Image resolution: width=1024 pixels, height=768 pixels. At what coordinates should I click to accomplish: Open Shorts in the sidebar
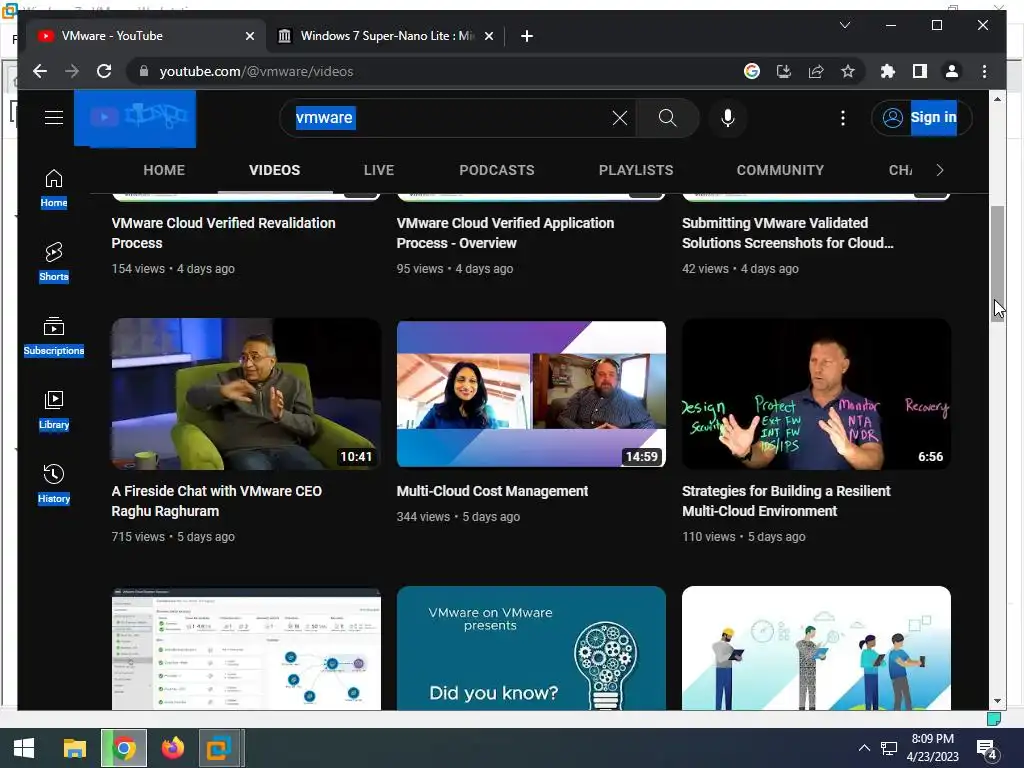[54, 262]
